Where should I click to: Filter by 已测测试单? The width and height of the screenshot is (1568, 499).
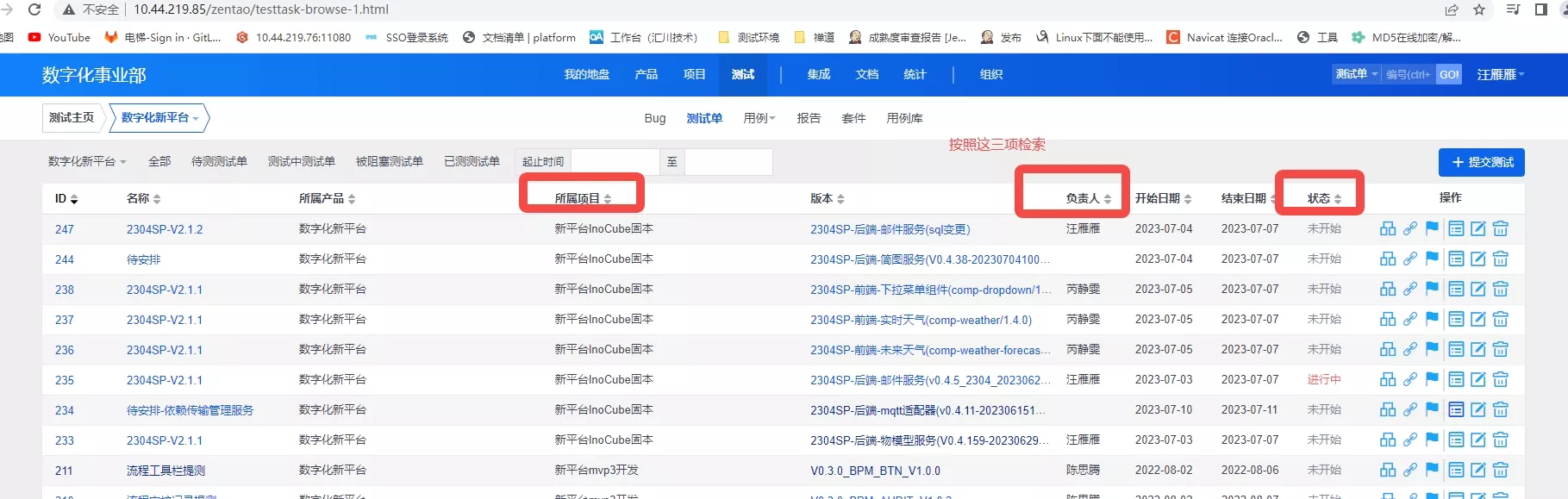[x=472, y=162]
